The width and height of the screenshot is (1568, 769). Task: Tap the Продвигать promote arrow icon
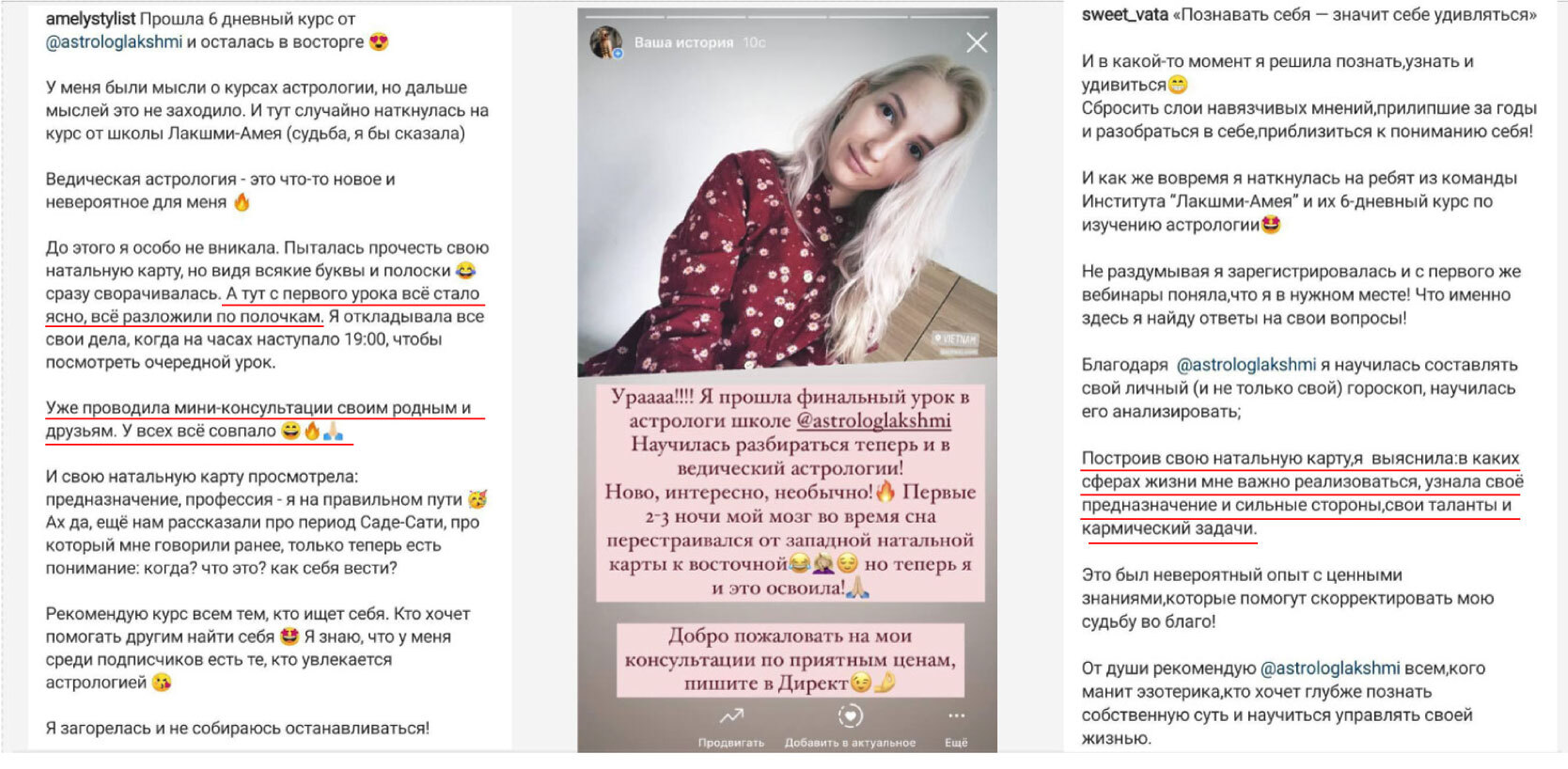click(x=731, y=717)
